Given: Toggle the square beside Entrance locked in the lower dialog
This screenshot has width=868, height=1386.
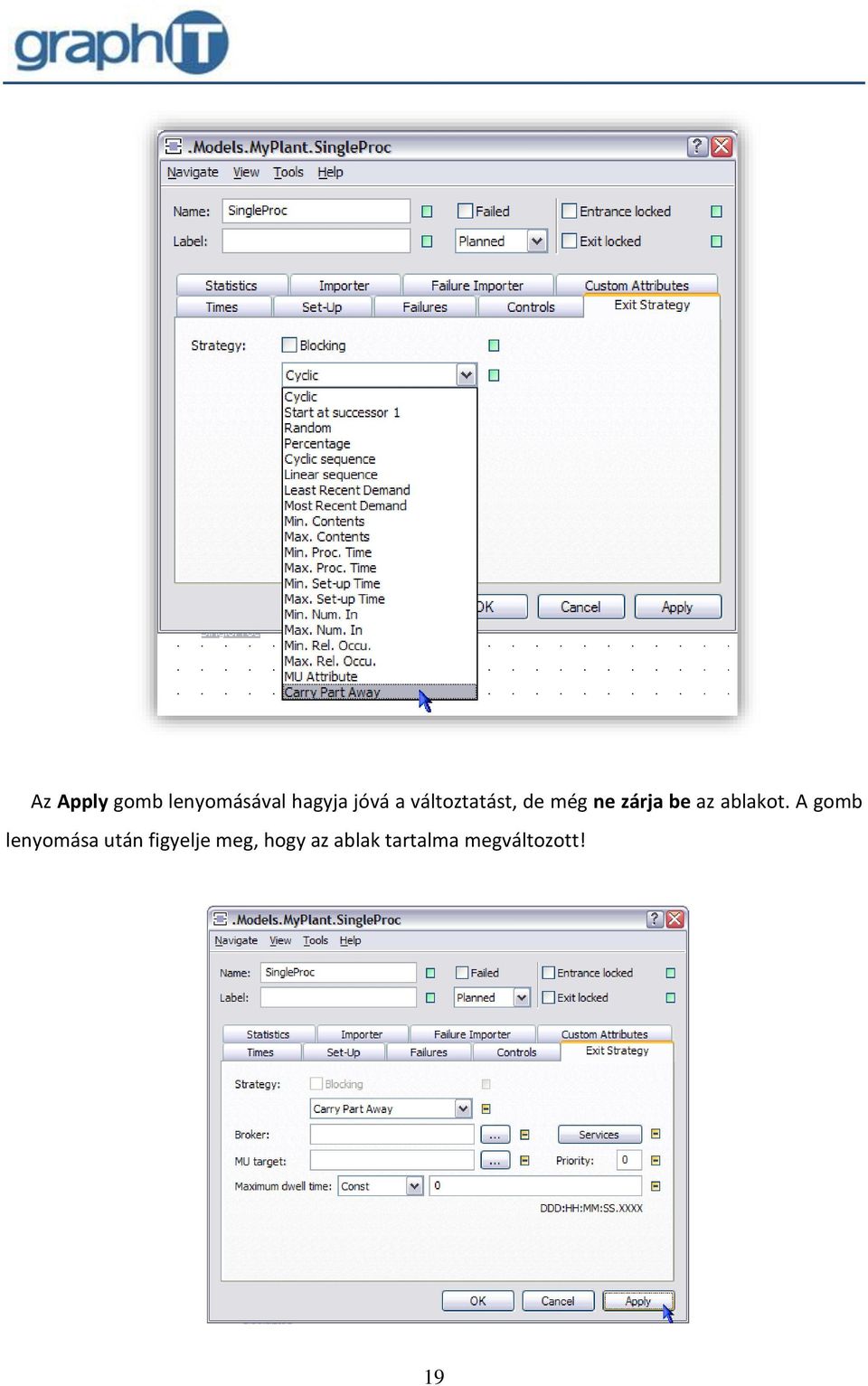Looking at the screenshot, I should [x=670, y=973].
